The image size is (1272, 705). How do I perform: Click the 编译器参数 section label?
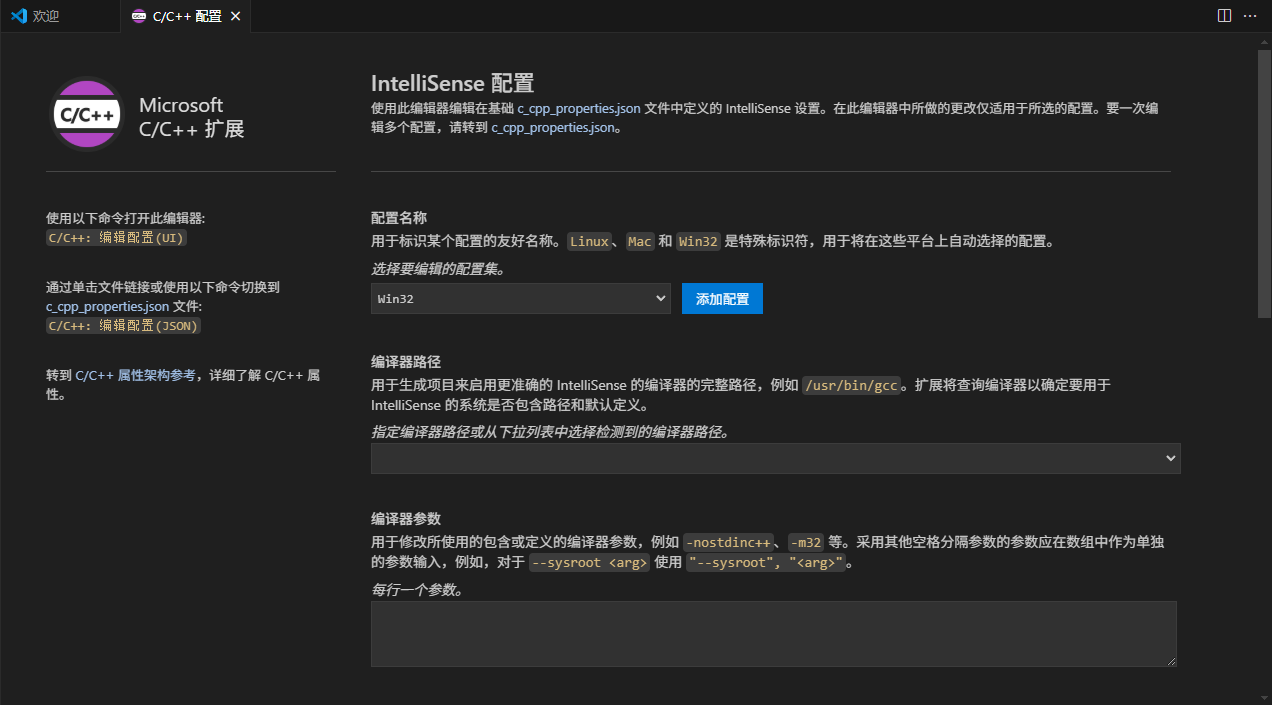click(406, 519)
